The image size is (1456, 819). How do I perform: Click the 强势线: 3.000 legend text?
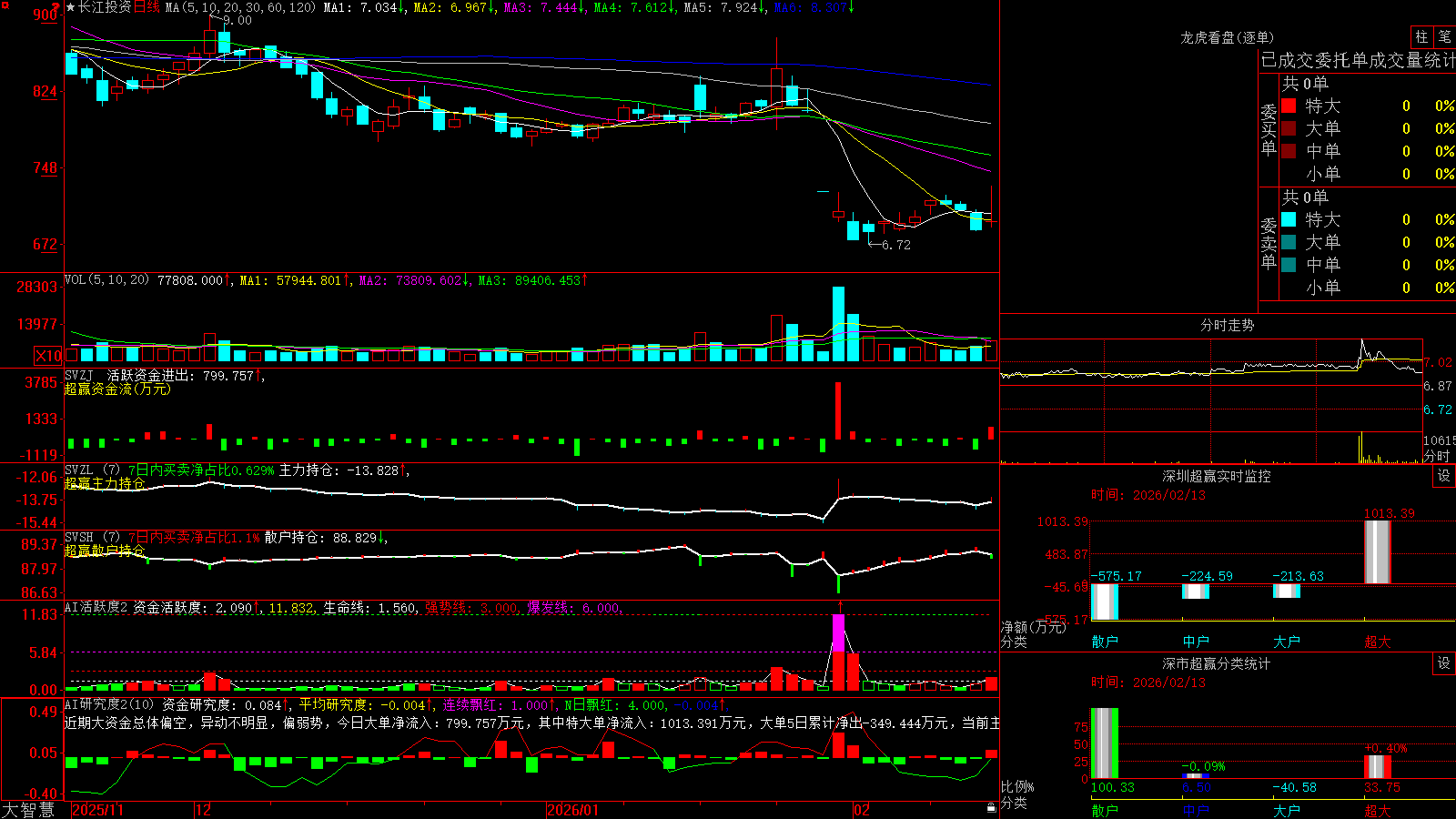pyautogui.click(x=471, y=608)
